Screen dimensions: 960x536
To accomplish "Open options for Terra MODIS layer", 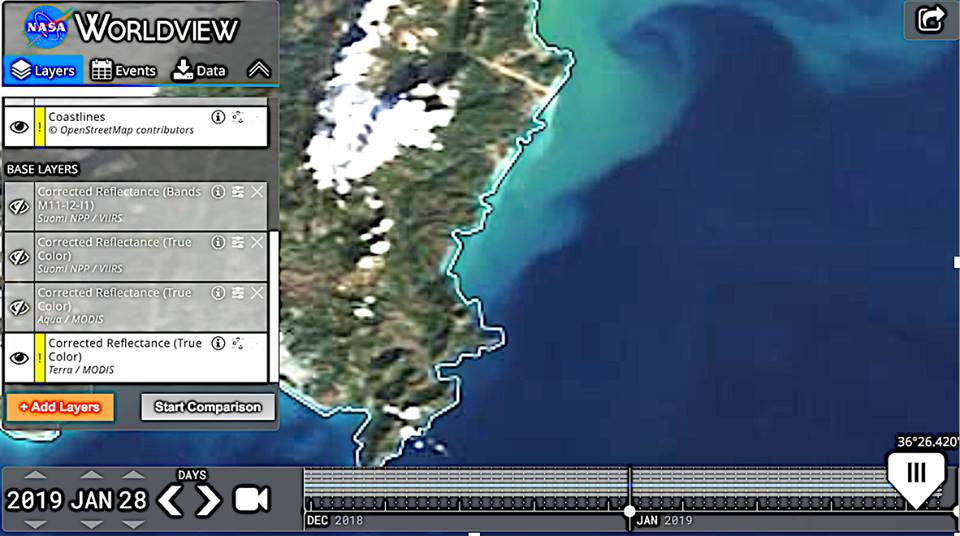I will coord(238,343).
